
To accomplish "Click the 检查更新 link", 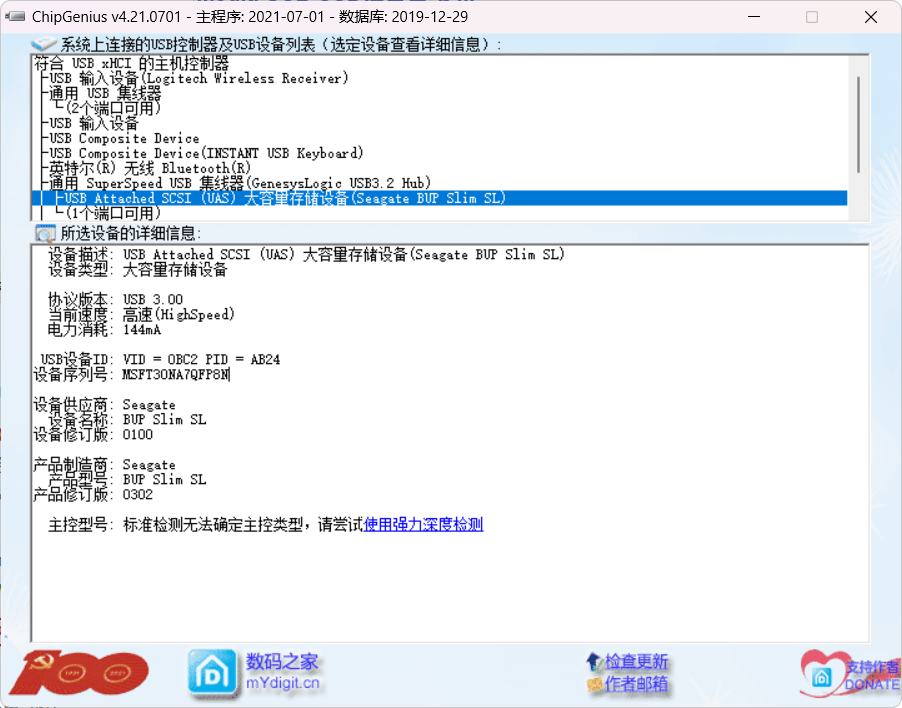I will (x=636, y=661).
